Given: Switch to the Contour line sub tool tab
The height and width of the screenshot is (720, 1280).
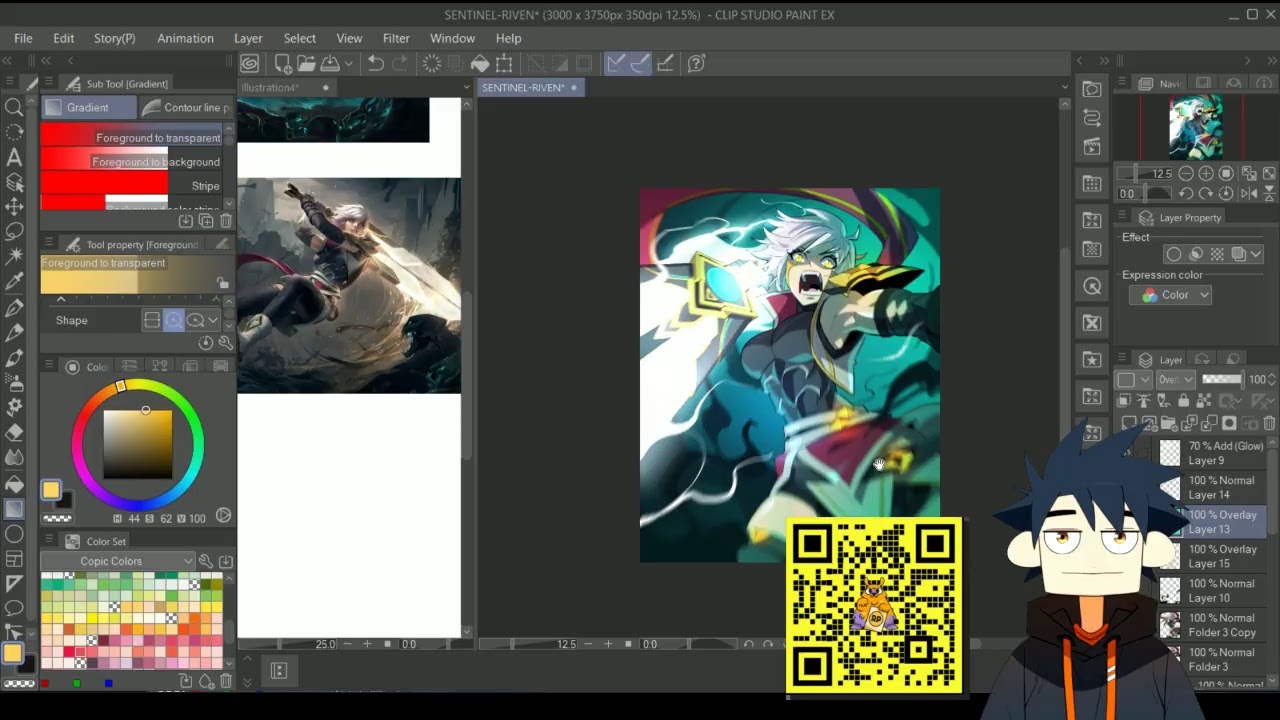Looking at the screenshot, I should tap(186, 107).
